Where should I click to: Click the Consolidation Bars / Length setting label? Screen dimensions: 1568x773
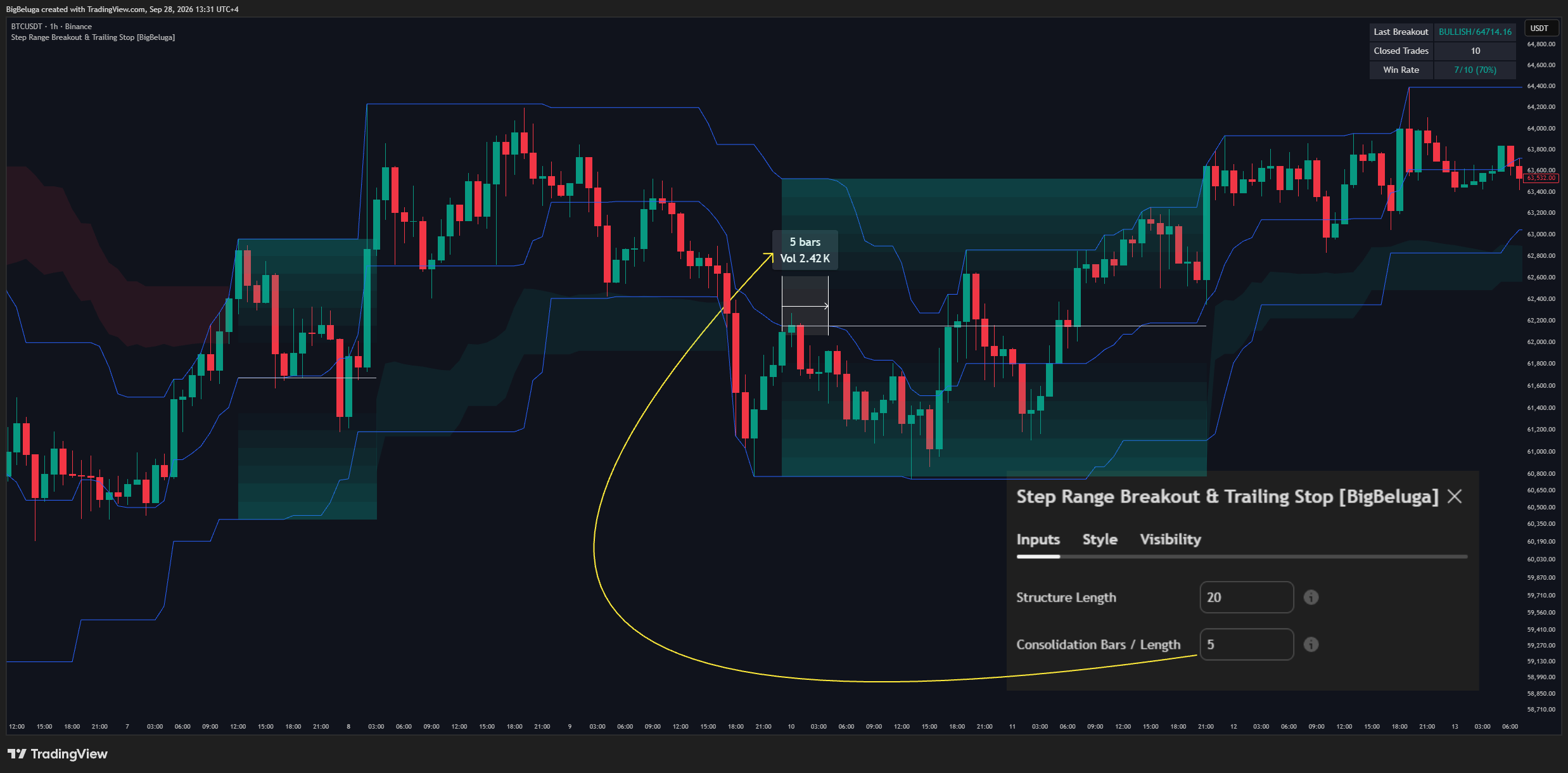click(x=1099, y=644)
